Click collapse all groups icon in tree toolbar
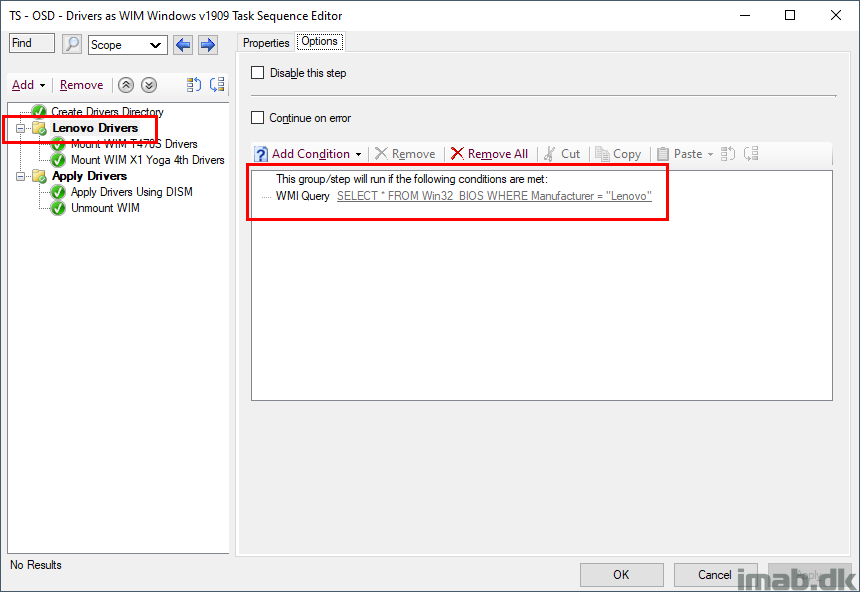The image size is (860, 592). (217, 84)
